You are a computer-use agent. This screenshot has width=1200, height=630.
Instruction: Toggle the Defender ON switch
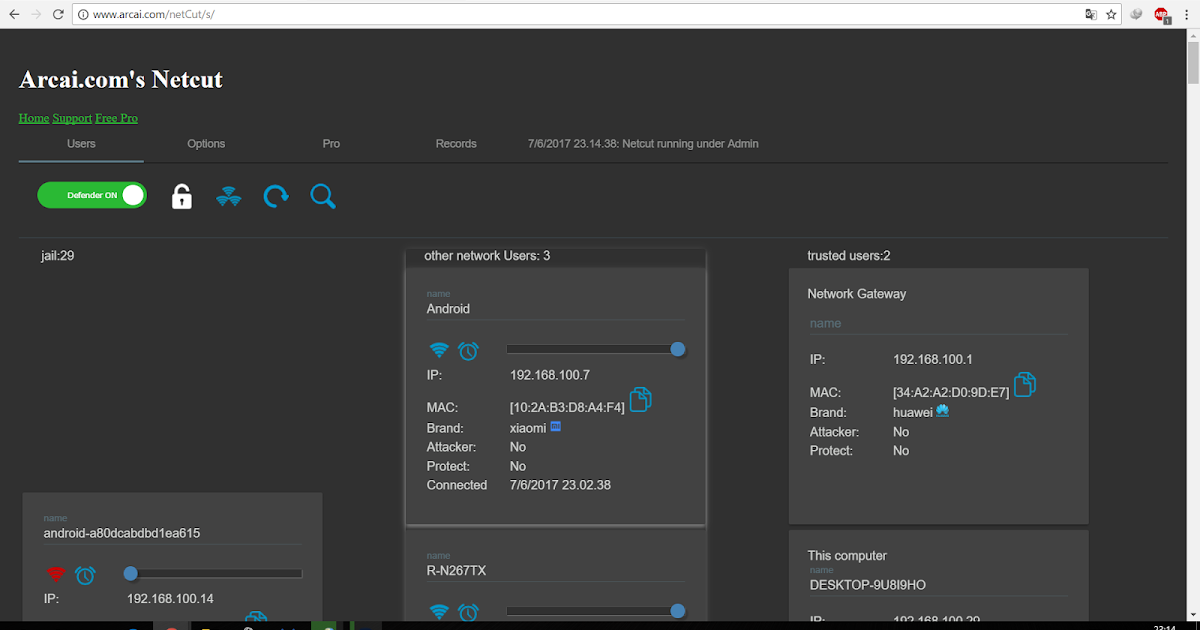point(92,195)
